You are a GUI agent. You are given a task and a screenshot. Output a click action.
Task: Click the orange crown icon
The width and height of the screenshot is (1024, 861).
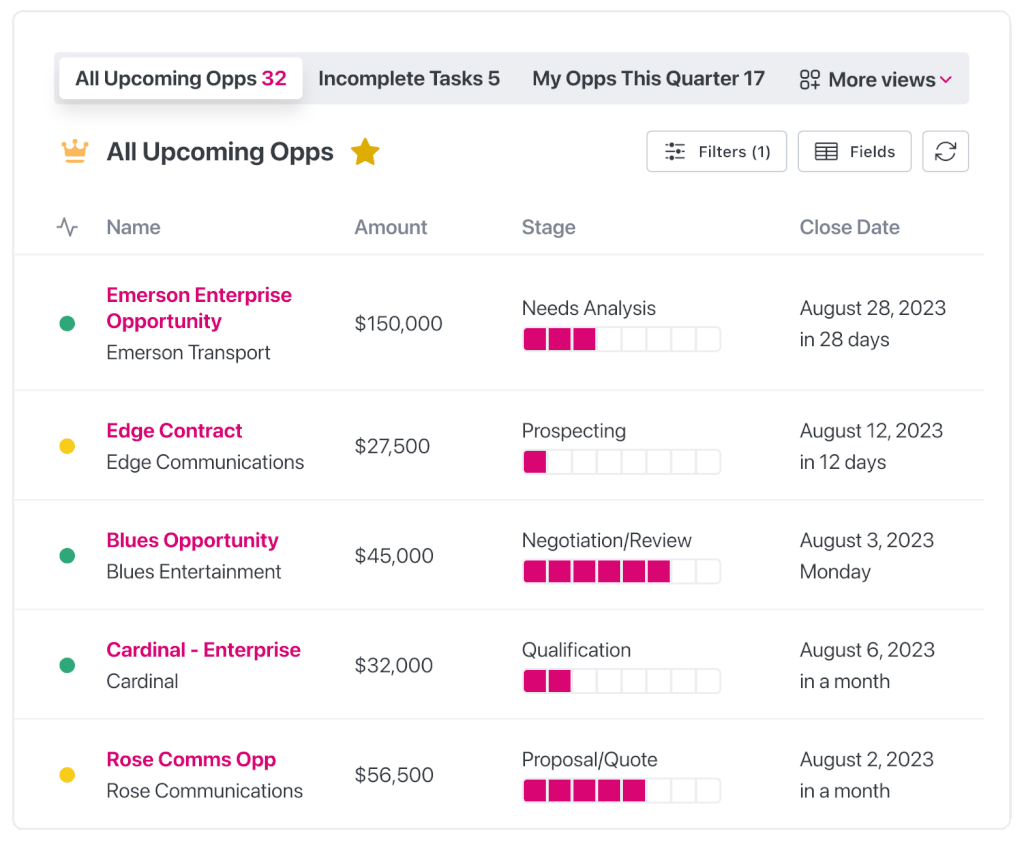[74, 151]
